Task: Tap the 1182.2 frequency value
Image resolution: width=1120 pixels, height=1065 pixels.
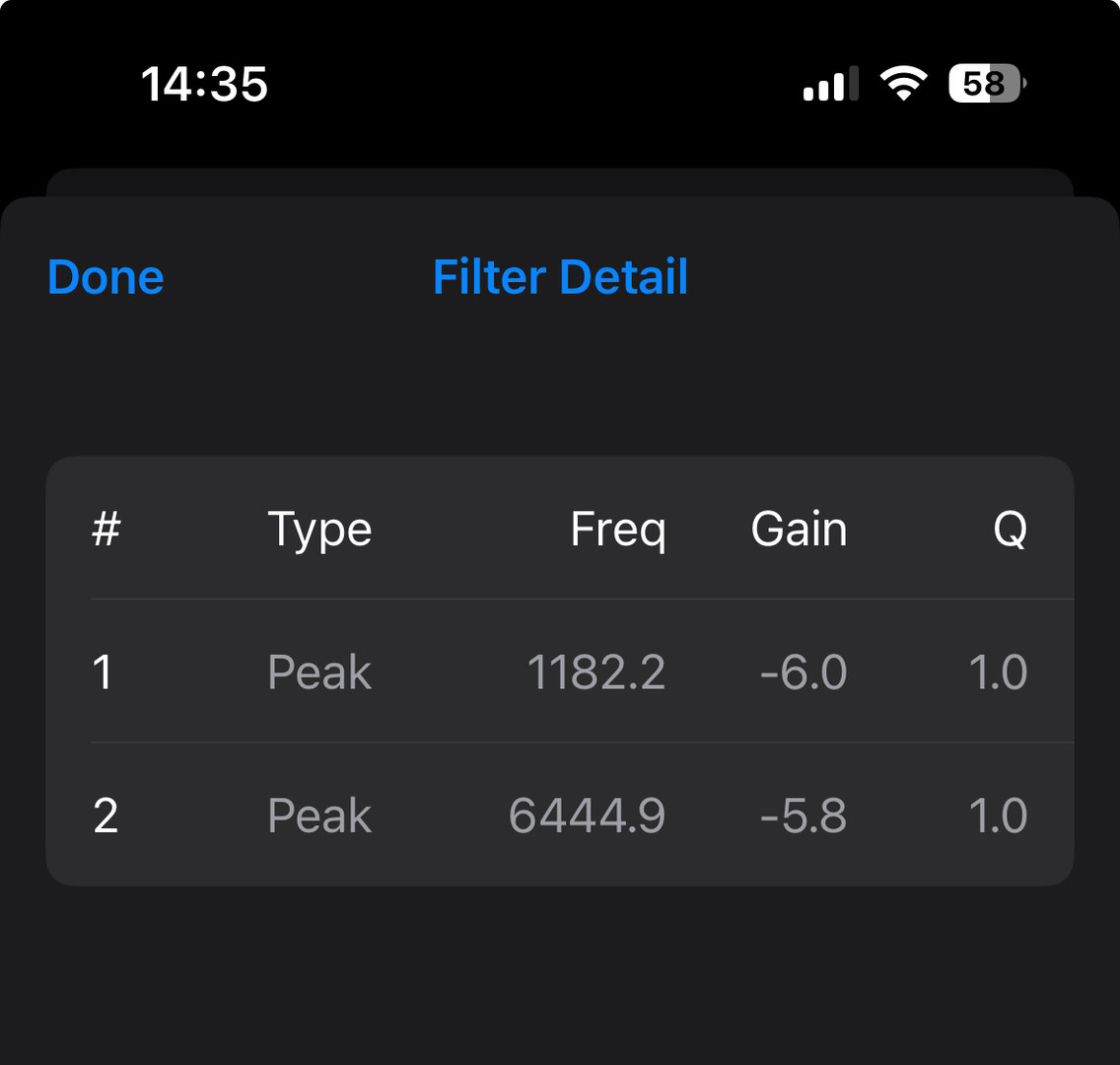Action: [x=596, y=673]
